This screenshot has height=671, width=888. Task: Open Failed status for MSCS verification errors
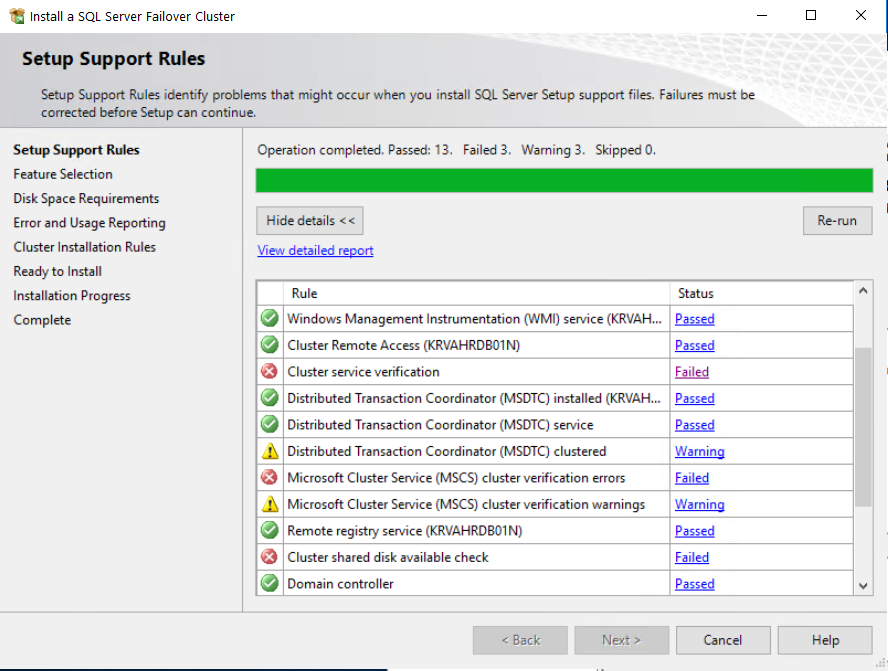(x=691, y=478)
